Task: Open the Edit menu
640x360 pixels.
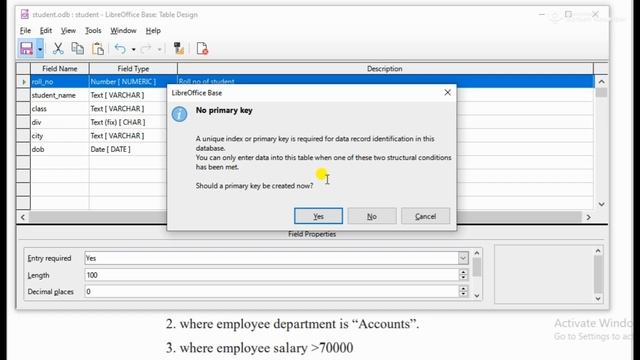Action: click(x=46, y=31)
